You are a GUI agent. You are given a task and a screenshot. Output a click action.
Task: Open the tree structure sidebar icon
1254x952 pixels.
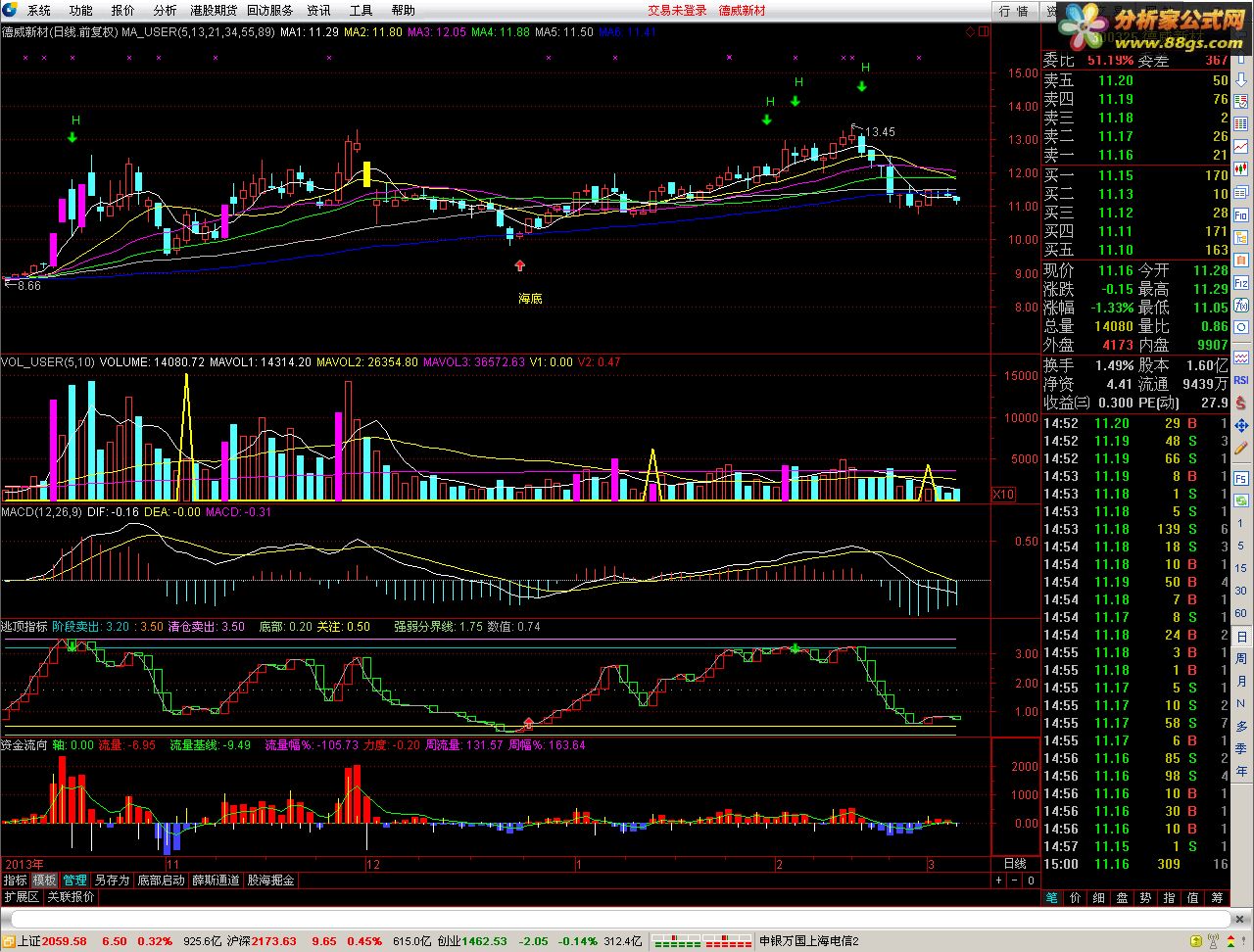coord(1241,237)
